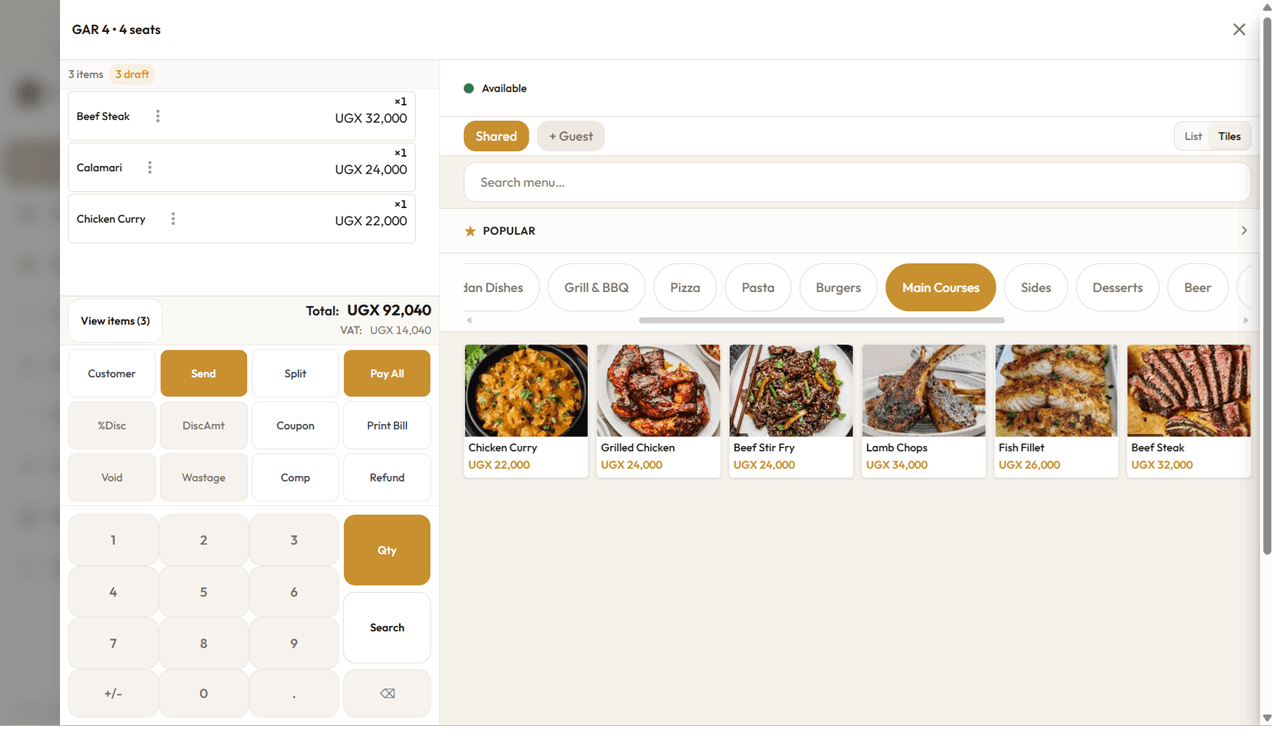
Task: Open the Grill & BBQ category
Action: (596, 287)
